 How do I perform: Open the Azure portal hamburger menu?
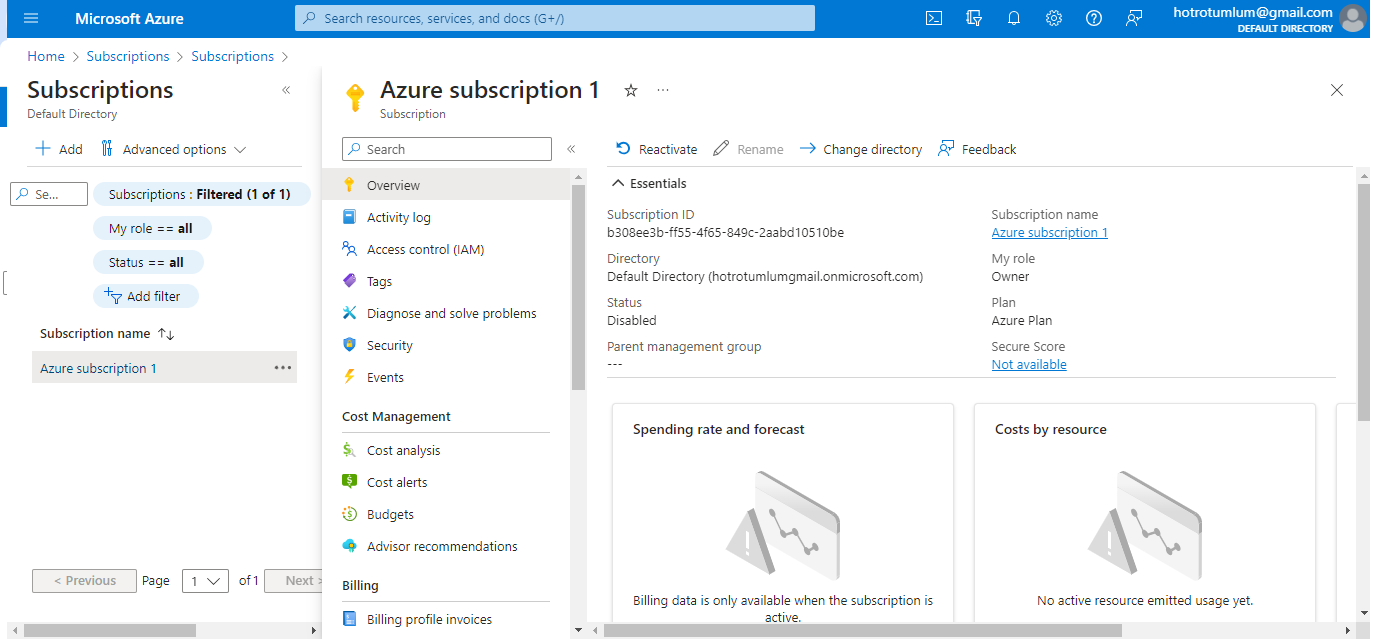point(30,19)
